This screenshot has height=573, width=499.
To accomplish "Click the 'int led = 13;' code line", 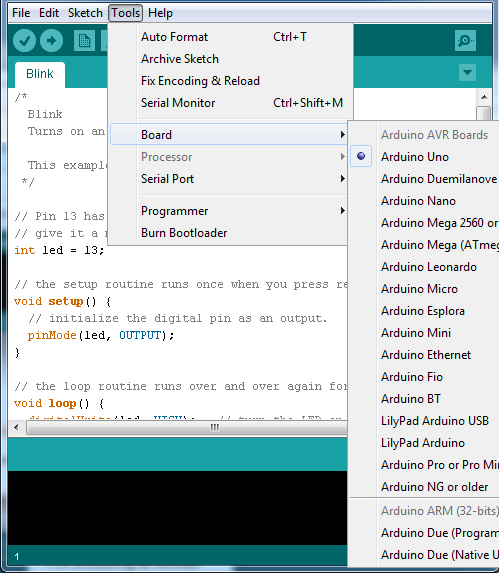I will [59, 250].
